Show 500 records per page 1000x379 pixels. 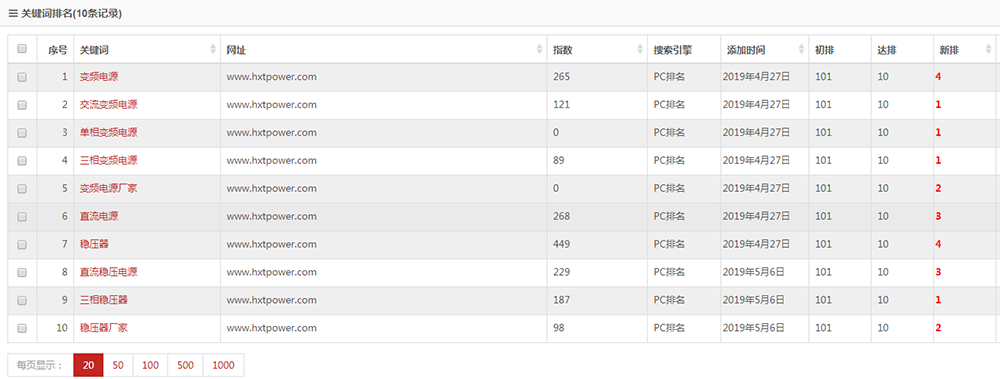[186, 366]
